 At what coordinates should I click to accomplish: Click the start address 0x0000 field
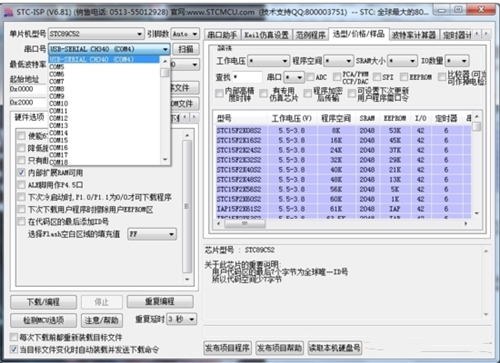(28, 89)
